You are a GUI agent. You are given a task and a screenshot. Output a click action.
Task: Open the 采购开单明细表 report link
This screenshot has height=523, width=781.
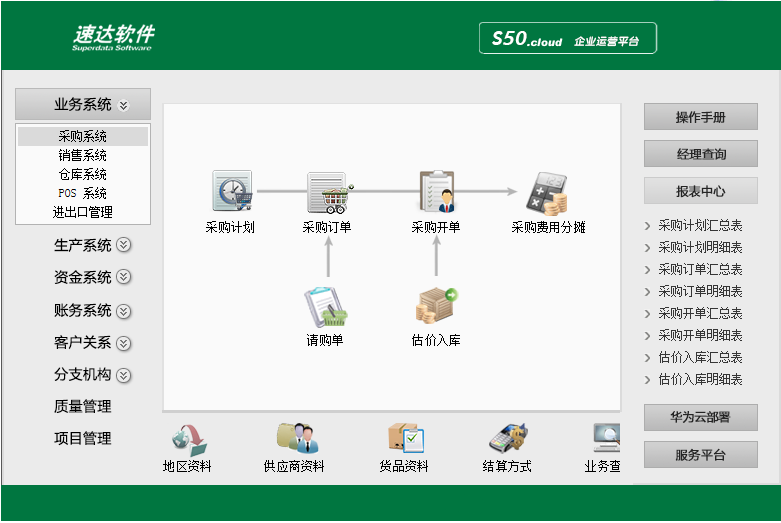pyautogui.click(x=700, y=335)
